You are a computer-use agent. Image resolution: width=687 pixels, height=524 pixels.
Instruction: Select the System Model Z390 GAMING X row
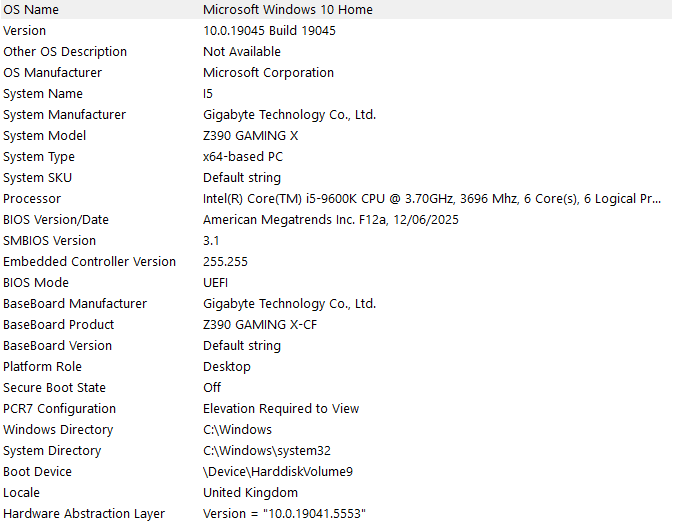click(x=336, y=136)
